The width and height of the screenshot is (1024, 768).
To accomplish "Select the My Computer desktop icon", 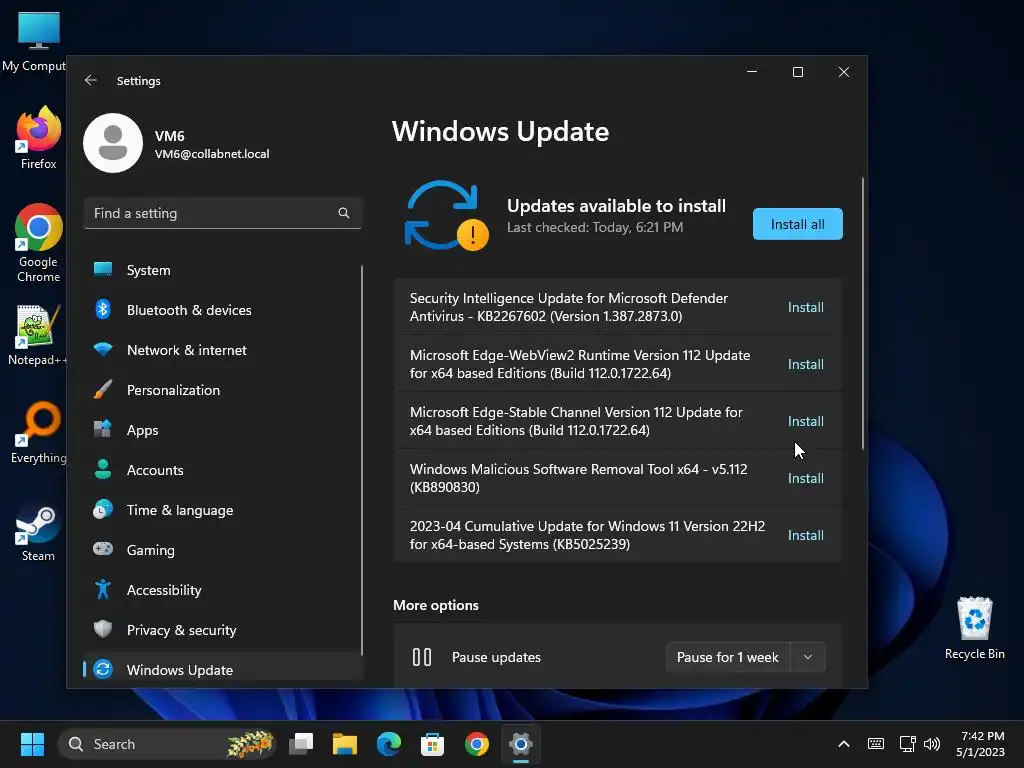I will tap(34, 42).
